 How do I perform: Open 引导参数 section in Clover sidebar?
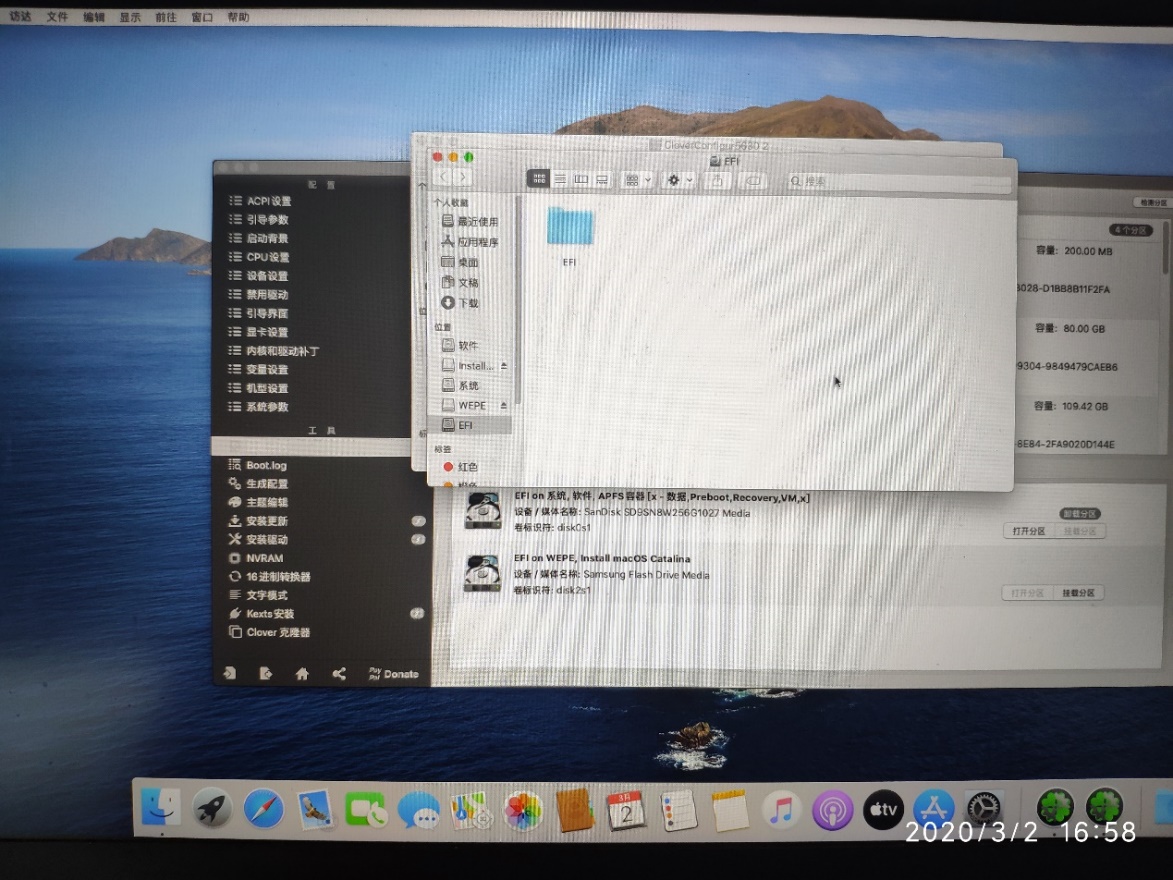(x=258, y=219)
